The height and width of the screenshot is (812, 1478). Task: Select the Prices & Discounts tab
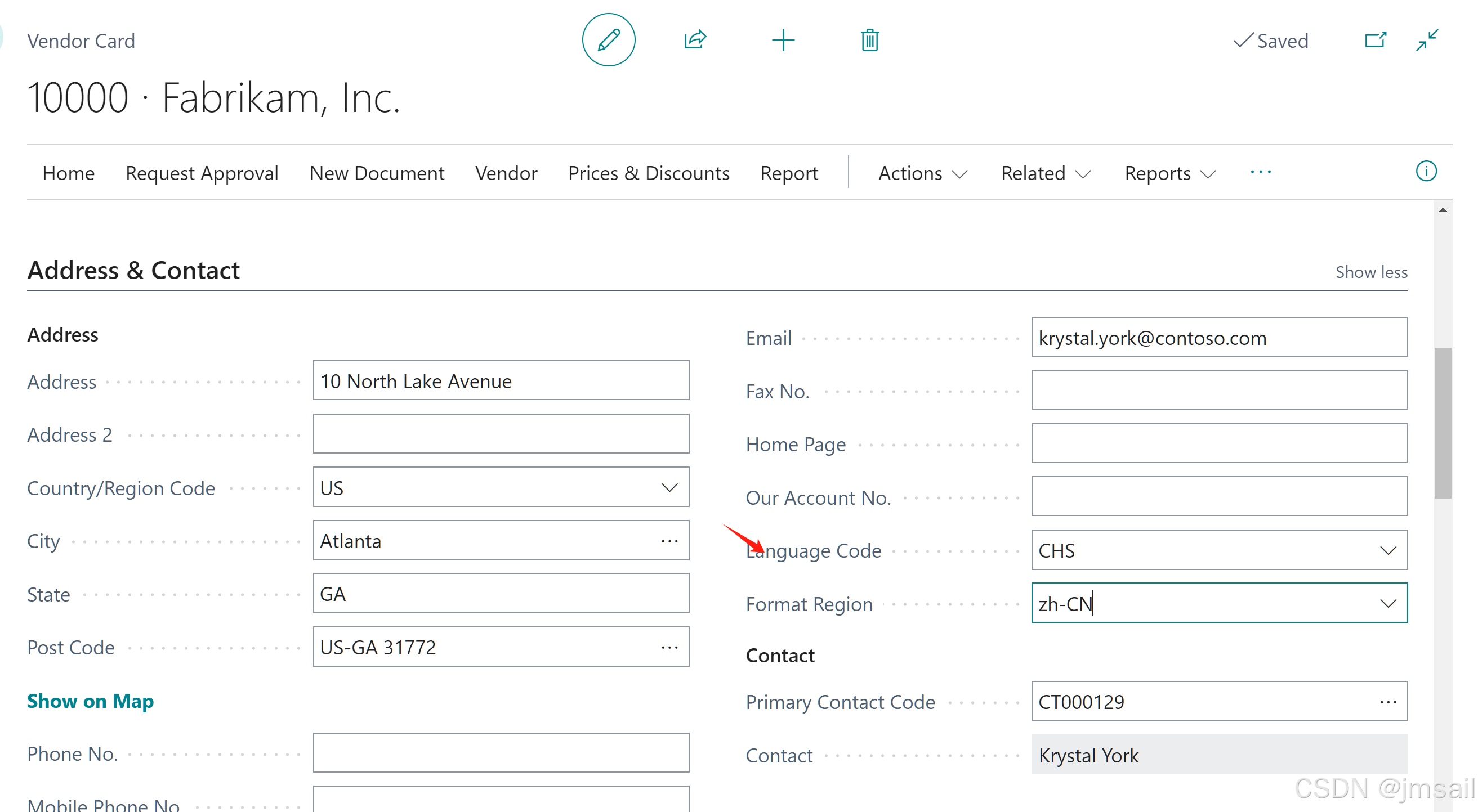pos(648,173)
